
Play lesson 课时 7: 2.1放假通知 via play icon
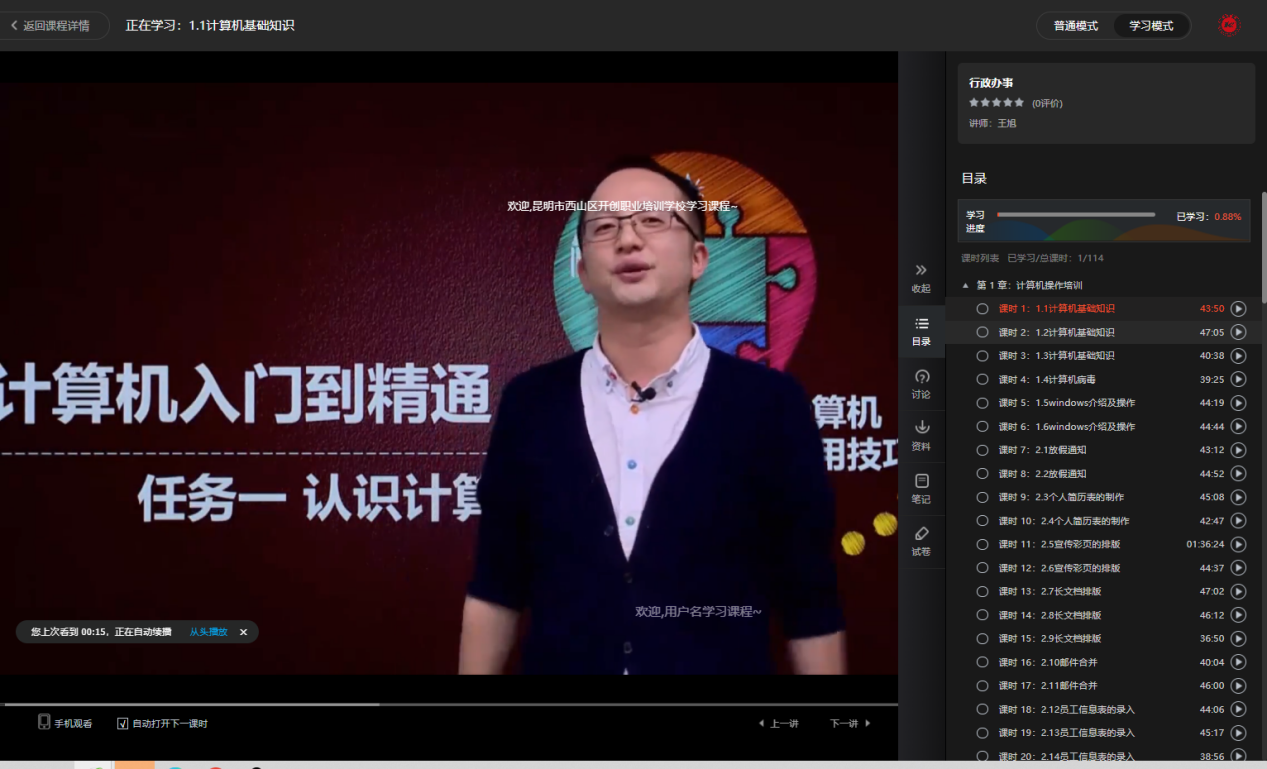tap(1238, 450)
